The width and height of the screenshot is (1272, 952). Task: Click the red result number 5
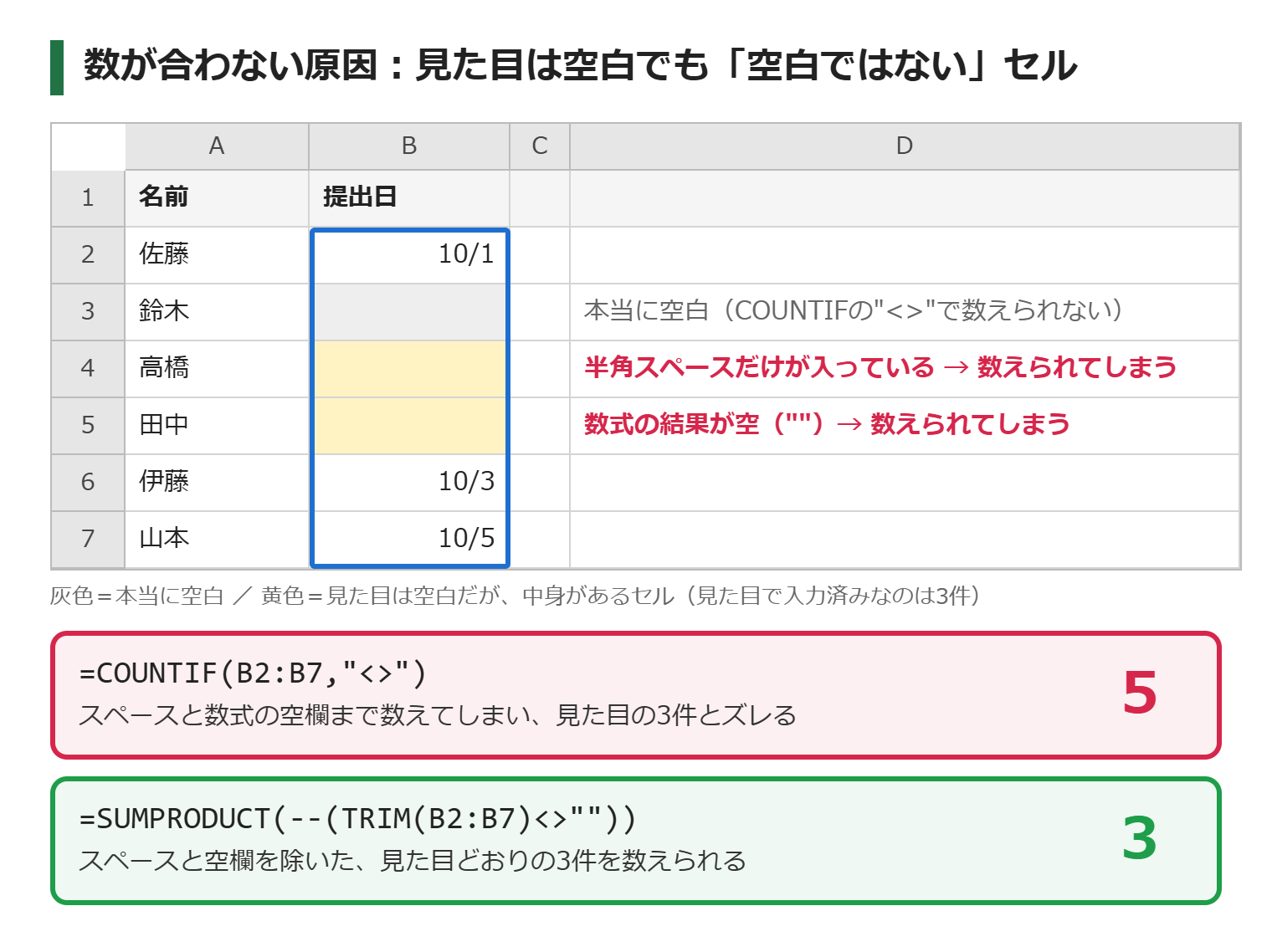1140,694
